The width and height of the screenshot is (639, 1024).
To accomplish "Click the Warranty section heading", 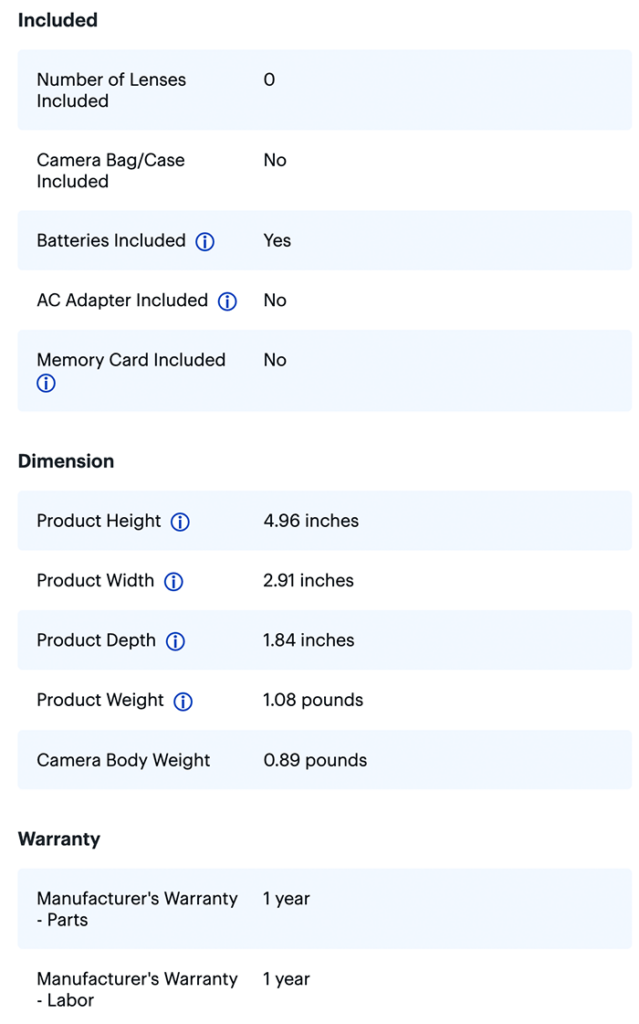I will coord(59,839).
